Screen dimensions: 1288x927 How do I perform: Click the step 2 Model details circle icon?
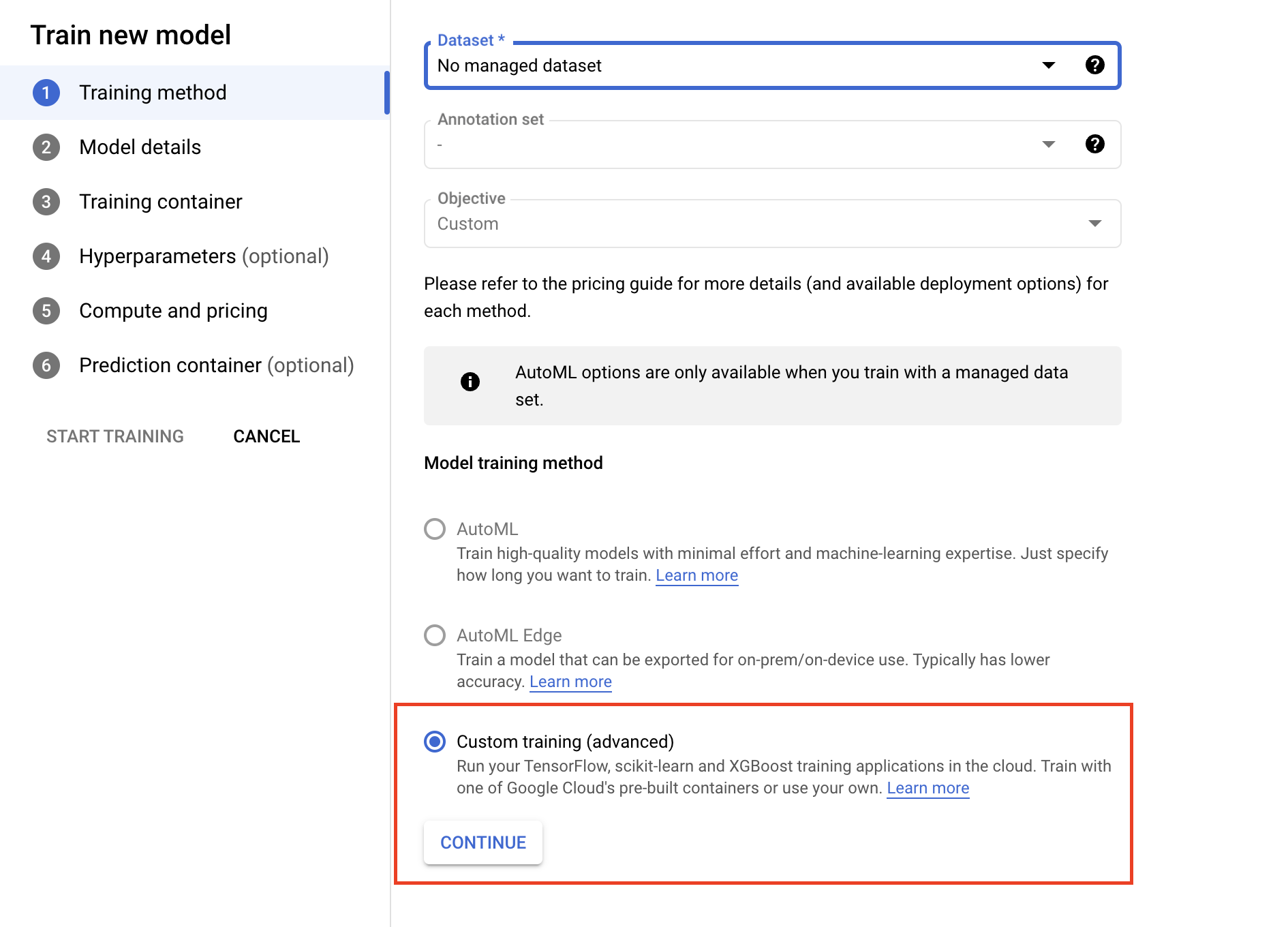point(46,147)
